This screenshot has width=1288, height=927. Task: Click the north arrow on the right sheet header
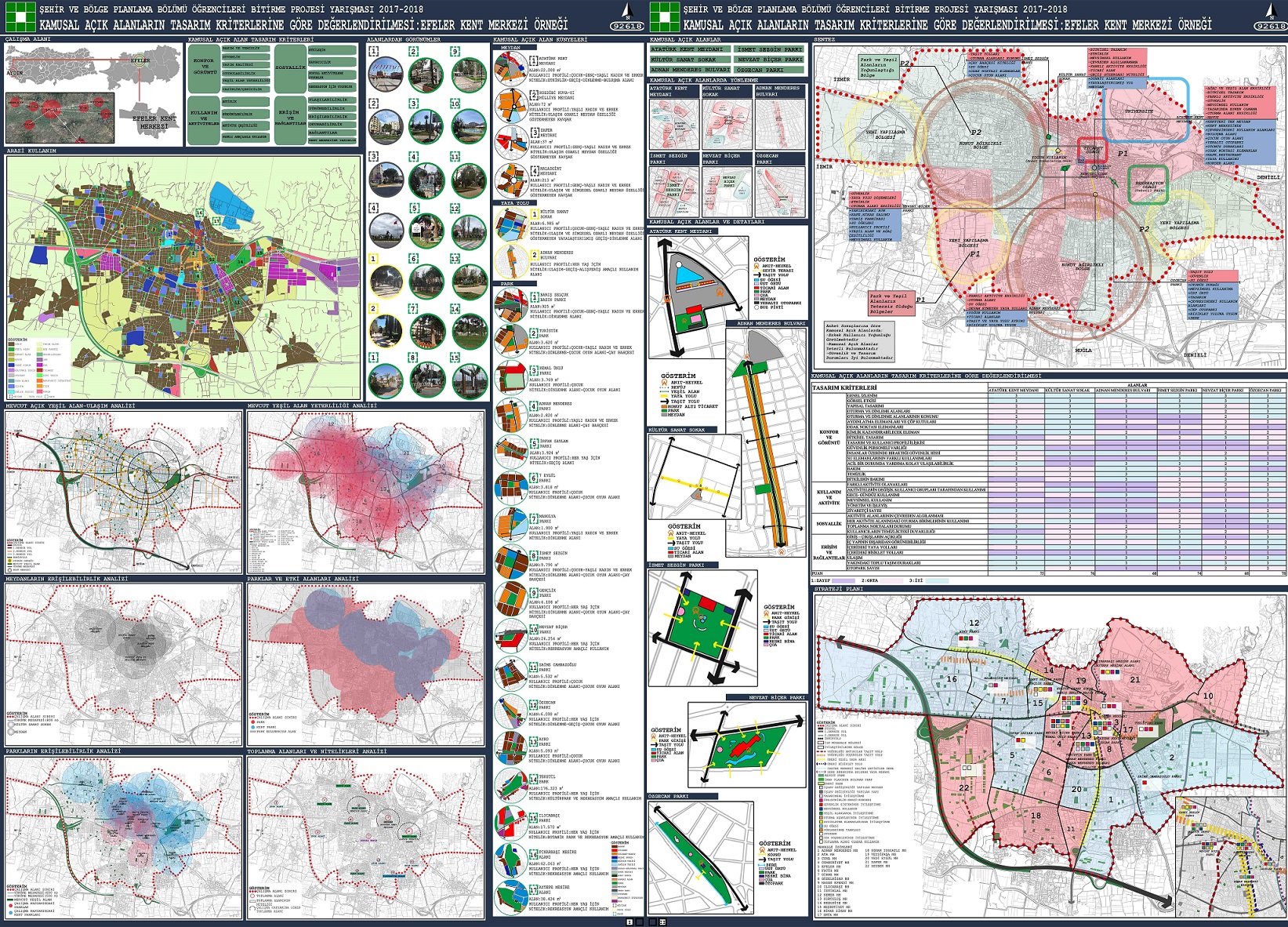(1270, 10)
